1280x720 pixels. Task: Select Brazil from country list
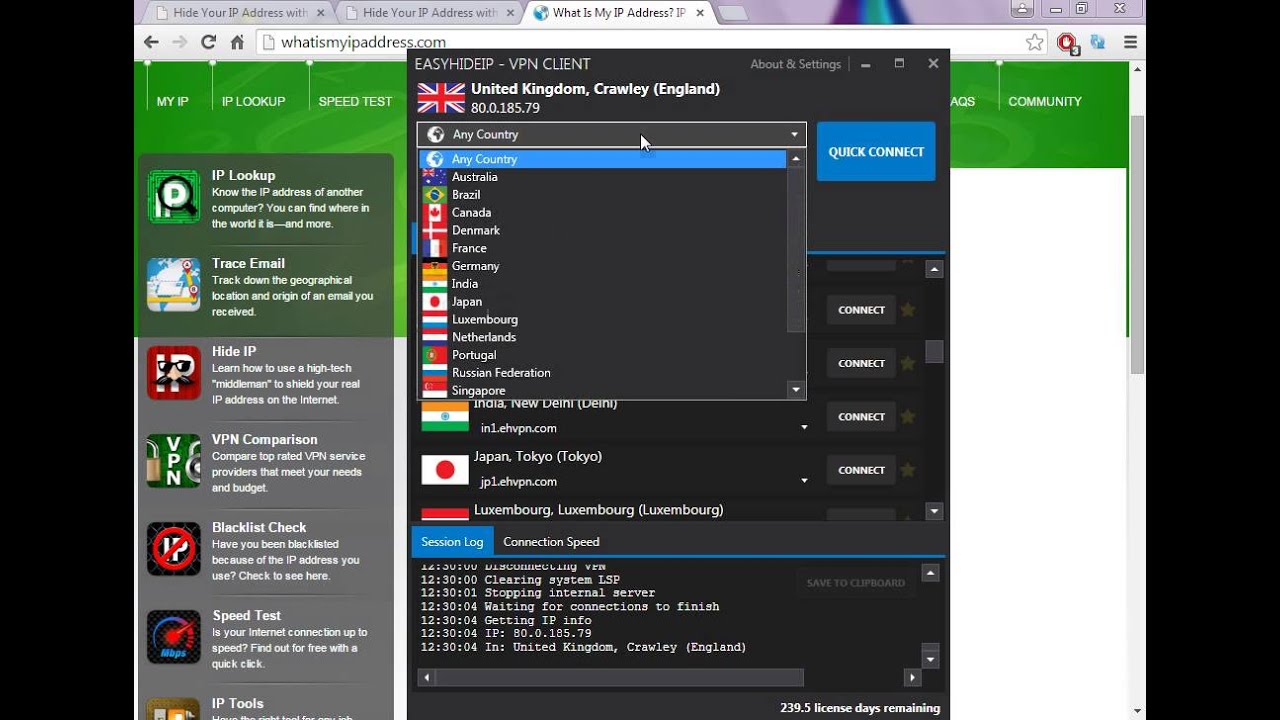click(x=603, y=195)
